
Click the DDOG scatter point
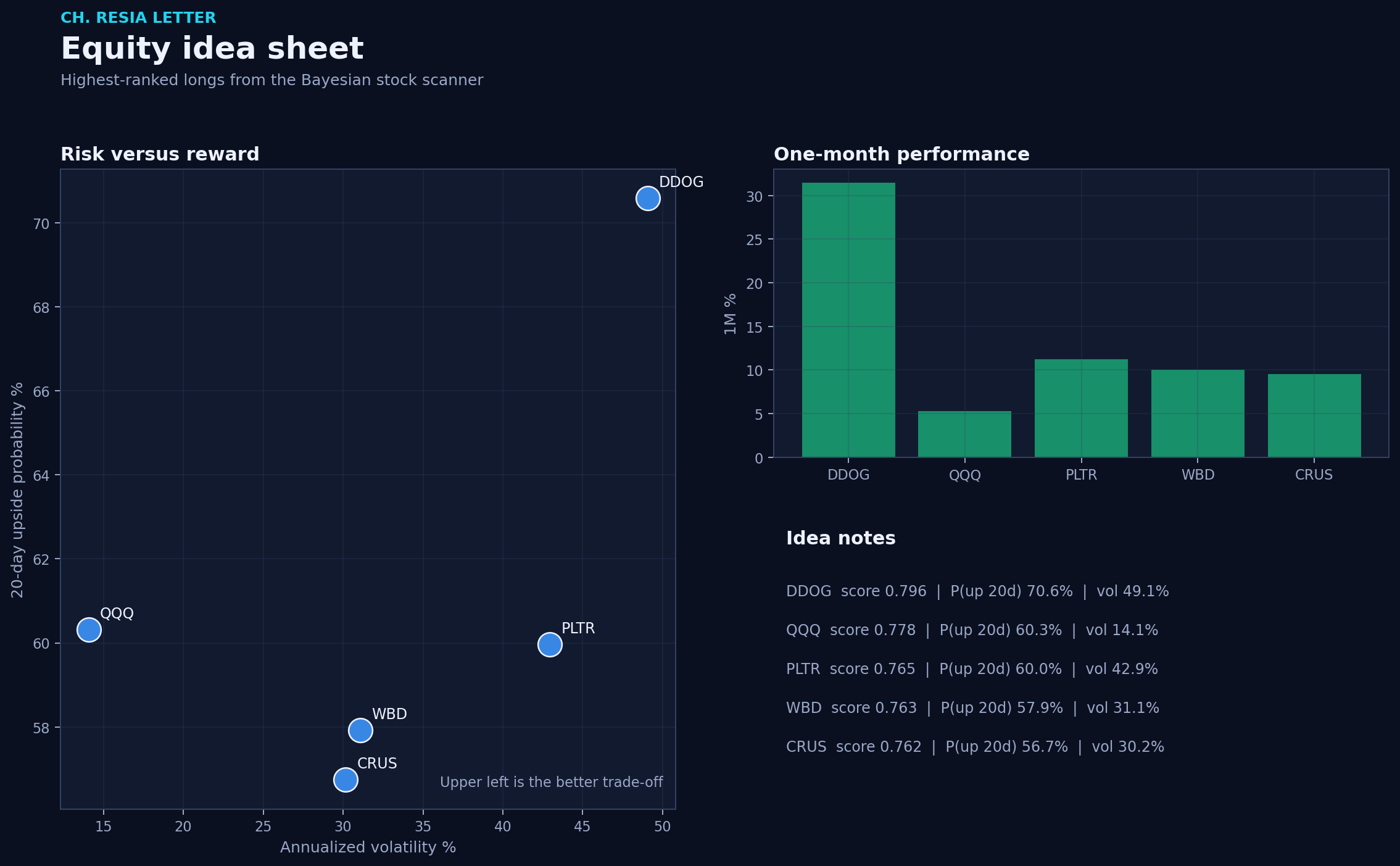coord(648,198)
